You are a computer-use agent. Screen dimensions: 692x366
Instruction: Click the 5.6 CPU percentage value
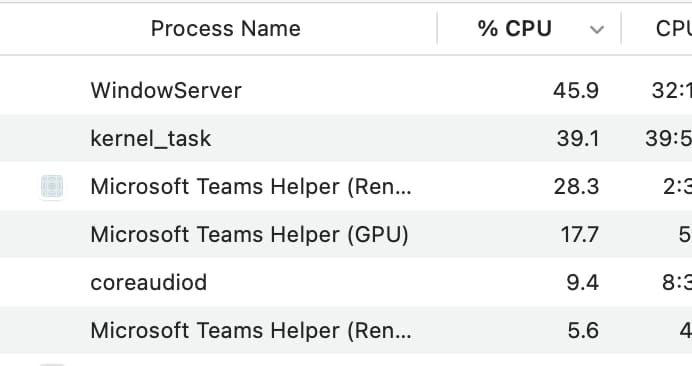click(583, 330)
